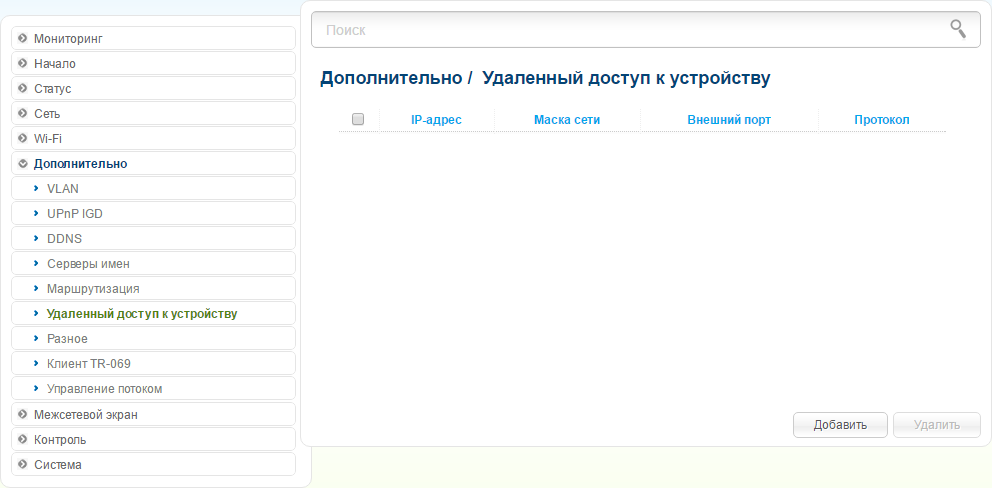Viewport: 992px width, 488px height.
Task: Click the arrow icon beside Контроль
Action: pyautogui.click(x=22, y=439)
